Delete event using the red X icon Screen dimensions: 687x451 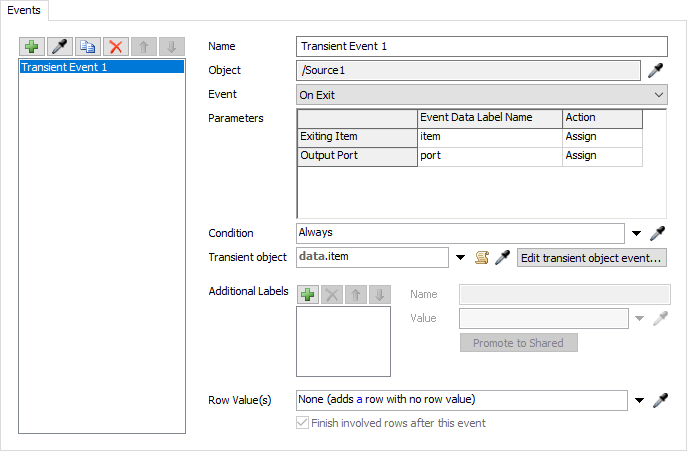(x=116, y=47)
